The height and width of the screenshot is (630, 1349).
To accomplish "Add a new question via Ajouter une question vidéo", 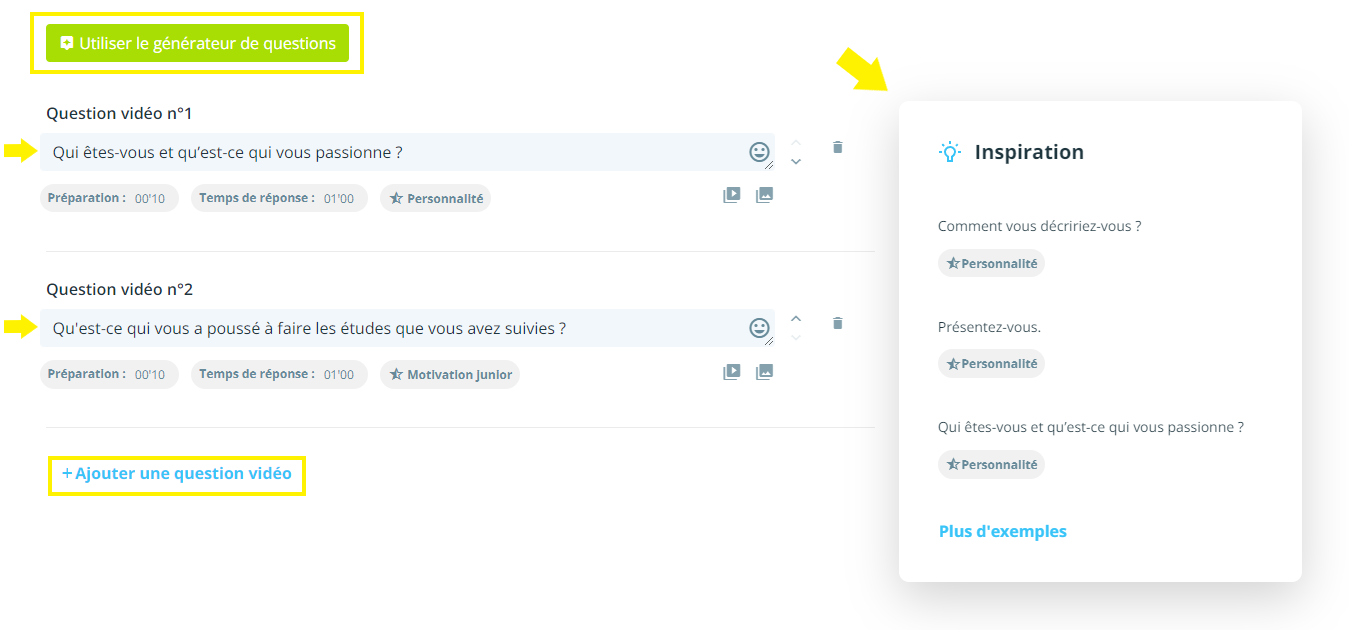I will click(177, 474).
